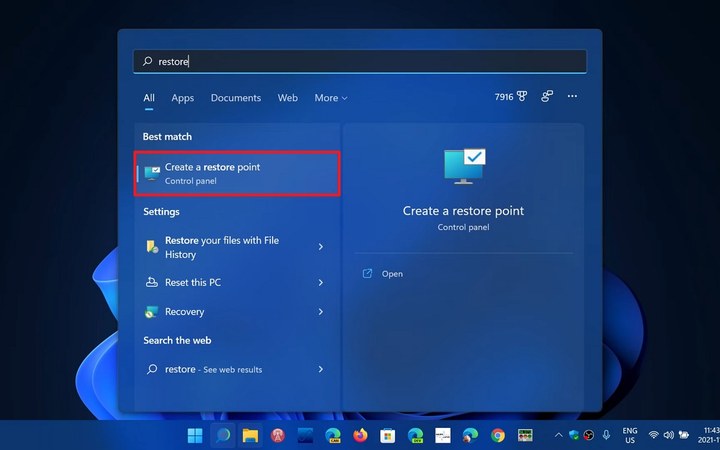
Task: Open the rightmost pinned app on the taskbar
Action: [x=525, y=435]
